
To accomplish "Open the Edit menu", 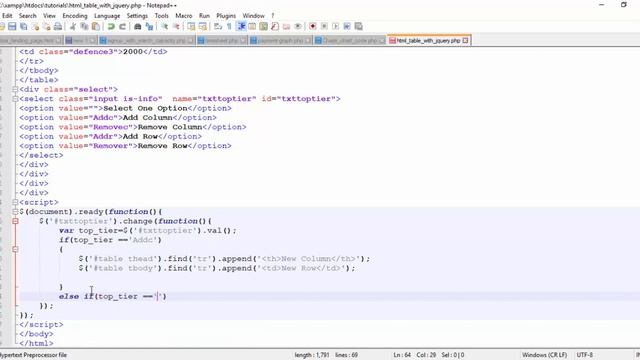I will click(x=7, y=16).
